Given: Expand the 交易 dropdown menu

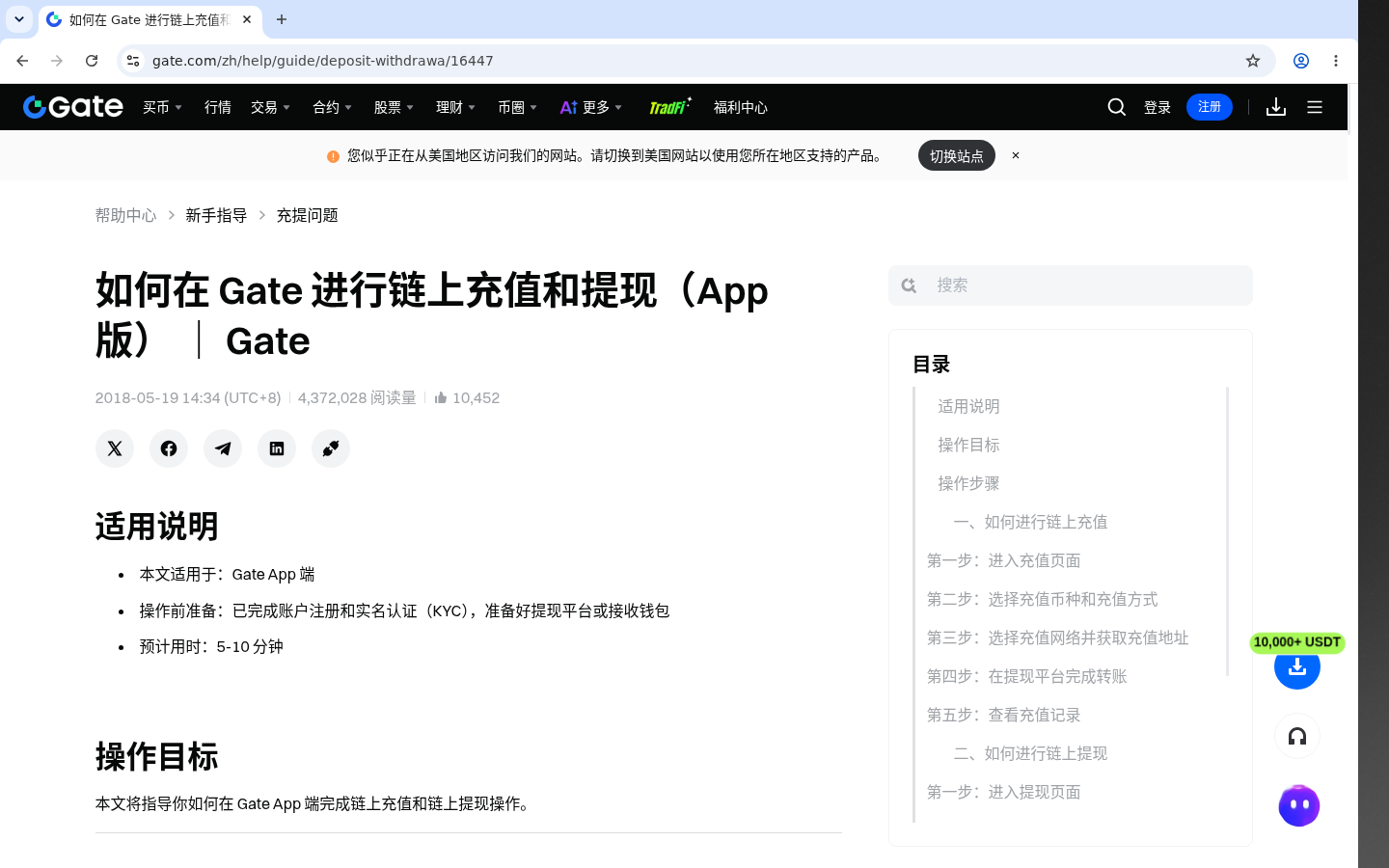Looking at the screenshot, I should click(271, 107).
